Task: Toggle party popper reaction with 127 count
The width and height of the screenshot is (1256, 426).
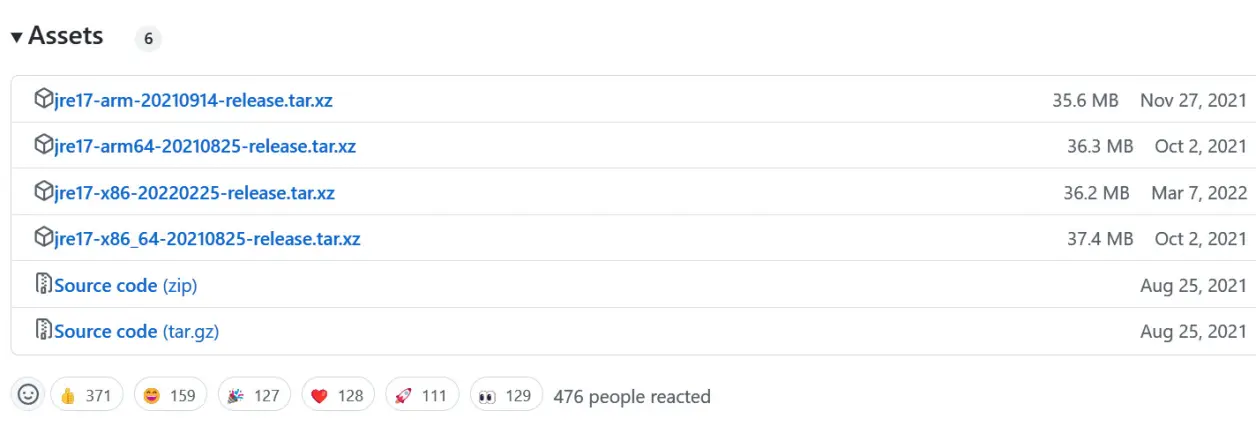Action: click(254, 395)
